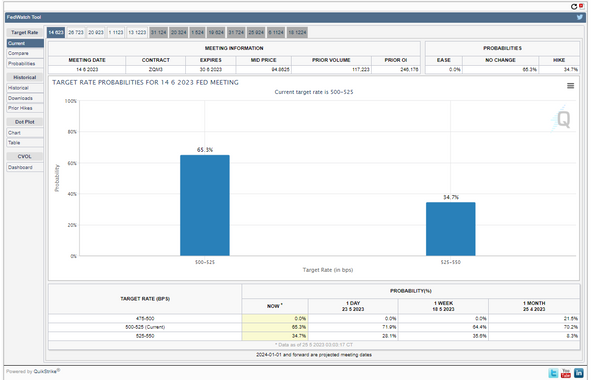Open the chart context menu hamburger icon

[570, 86]
